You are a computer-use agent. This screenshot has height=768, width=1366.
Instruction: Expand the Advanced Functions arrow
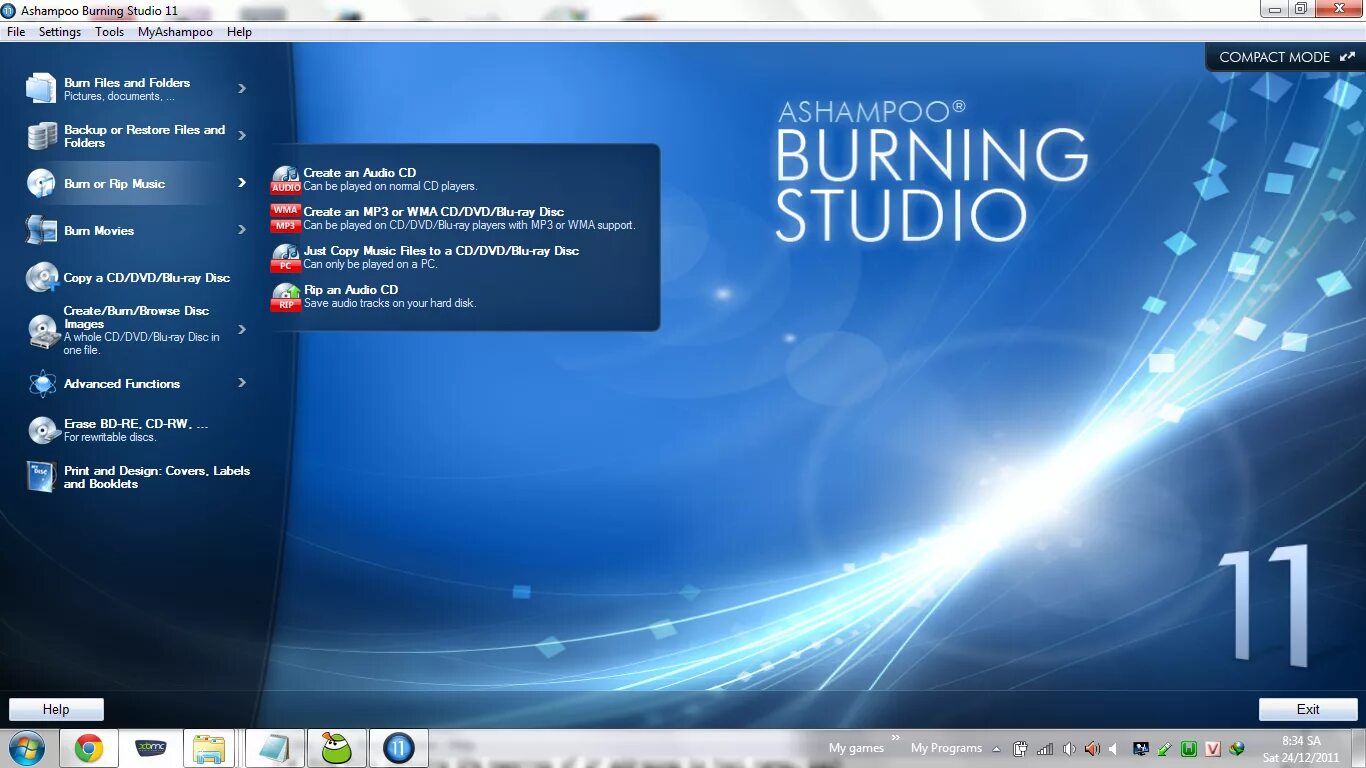click(x=242, y=382)
